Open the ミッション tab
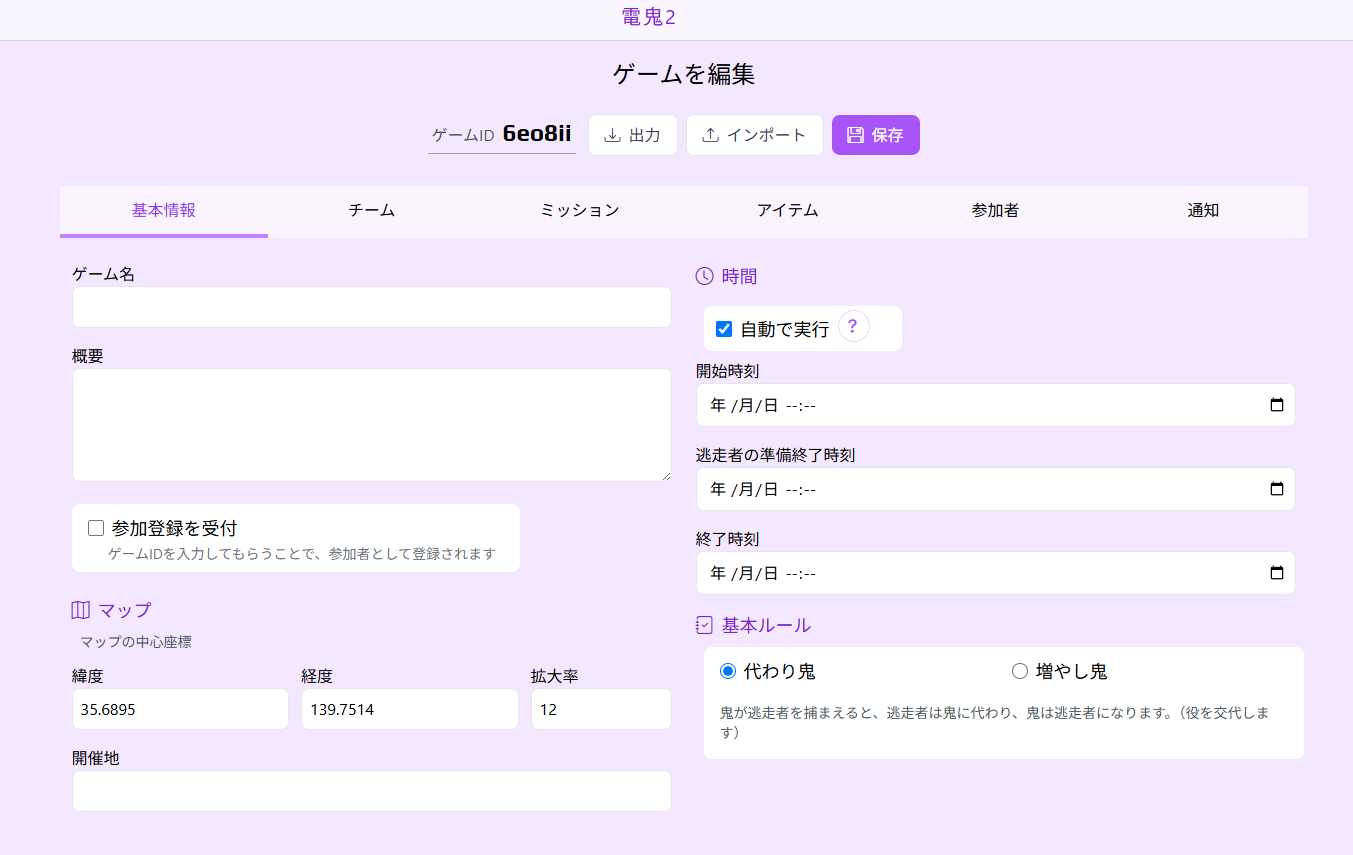The image size is (1353, 855). click(x=580, y=211)
